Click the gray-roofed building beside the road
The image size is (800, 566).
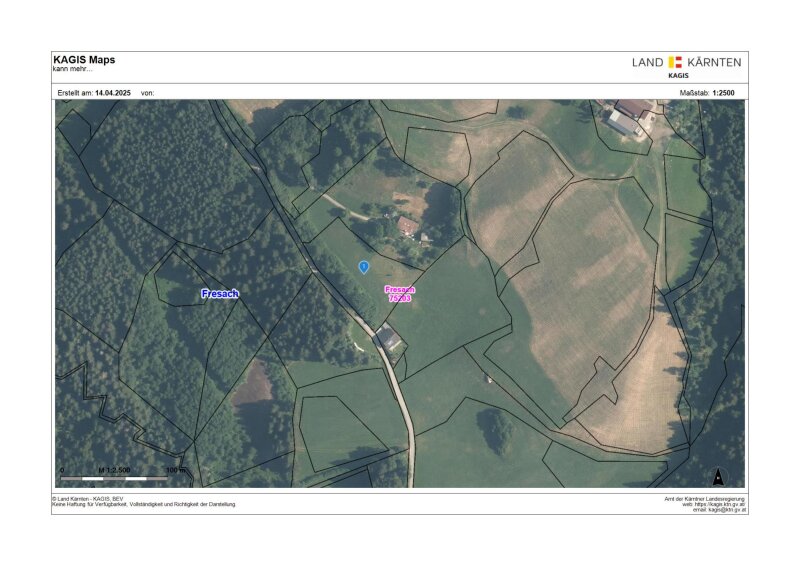coord(390,340)
